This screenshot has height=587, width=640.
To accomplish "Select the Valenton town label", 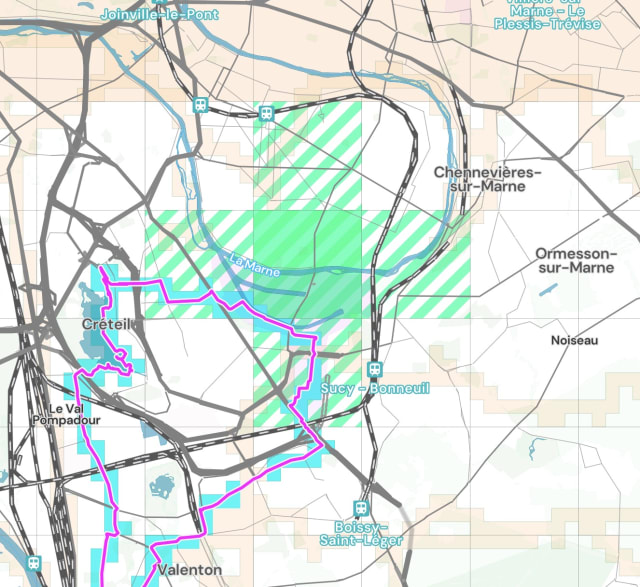I will (x=190, y=569).
